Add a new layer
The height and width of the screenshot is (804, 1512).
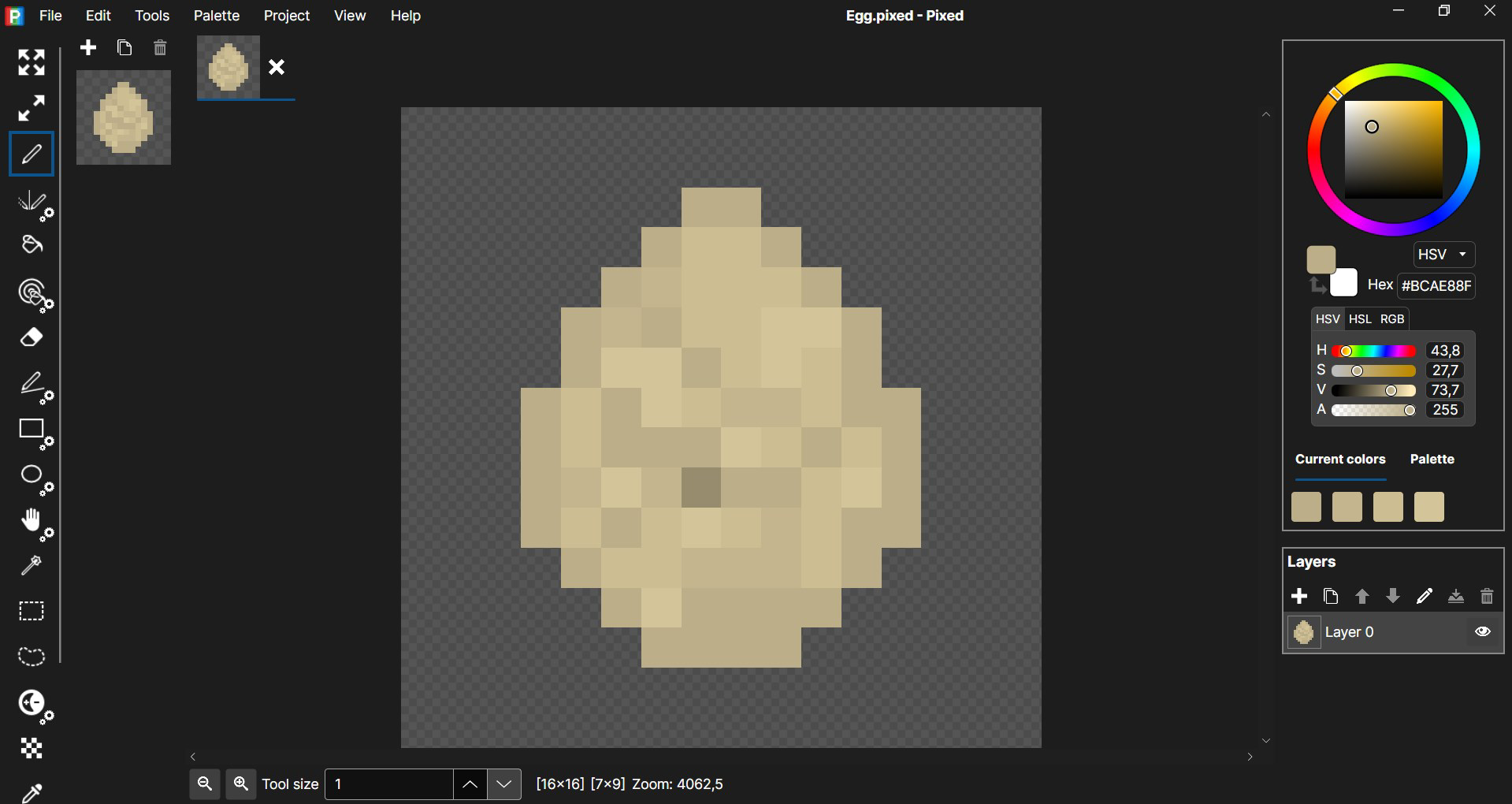tap(1299, 597)
